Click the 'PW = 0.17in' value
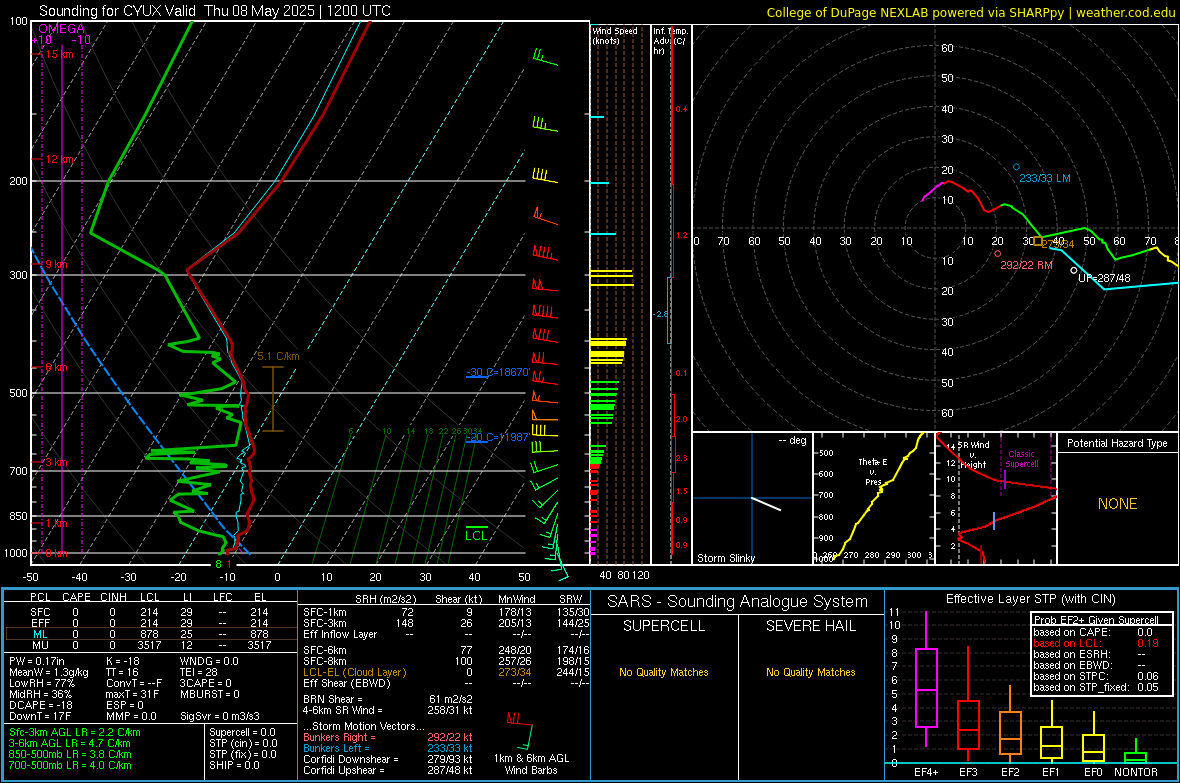Image resolution: width=1180 pixels, height=783 pixels. click(37, 661)
